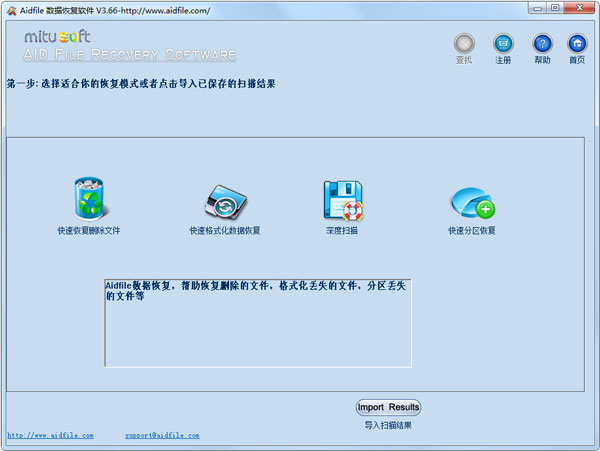Click the 注册 register cart icon

(x=503, y=44)
